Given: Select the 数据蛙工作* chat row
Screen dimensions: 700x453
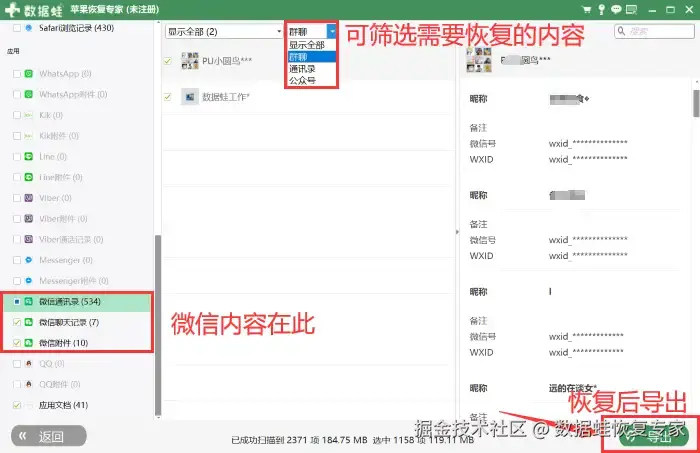Looking at the screenshot, I should coord(308,97).
